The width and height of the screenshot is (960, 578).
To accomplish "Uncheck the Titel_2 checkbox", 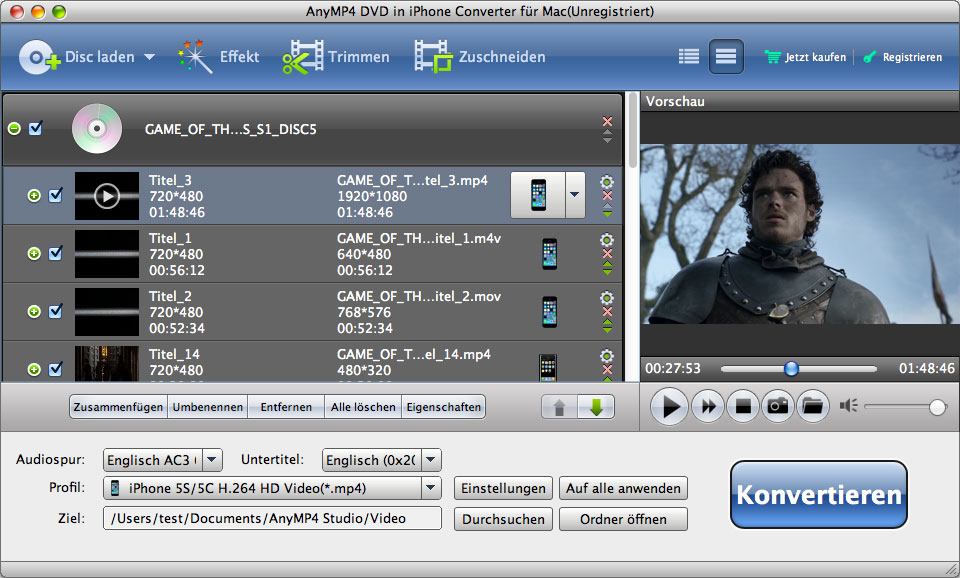I will (56, 312).
